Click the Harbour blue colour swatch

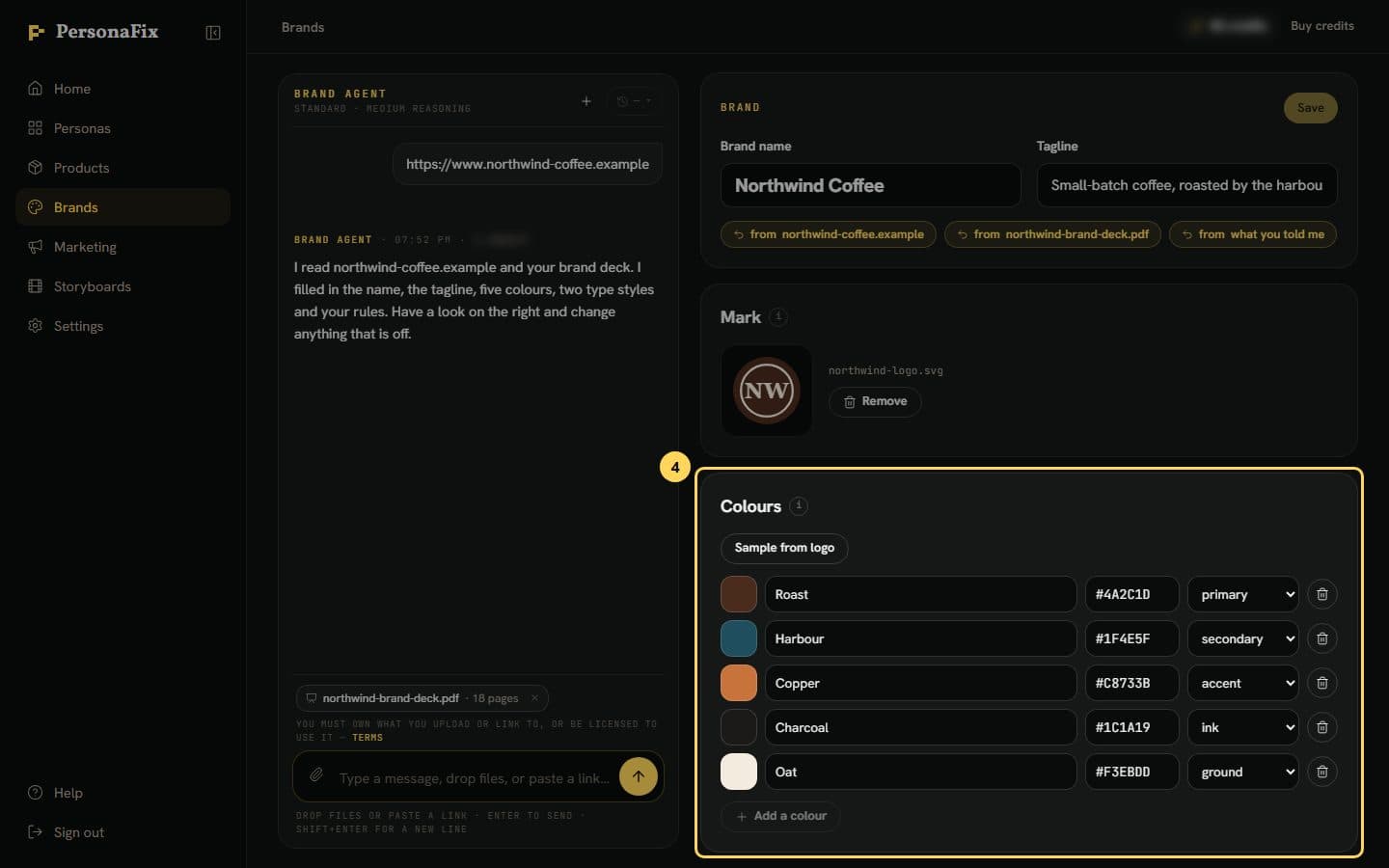(x=739, y=638)
